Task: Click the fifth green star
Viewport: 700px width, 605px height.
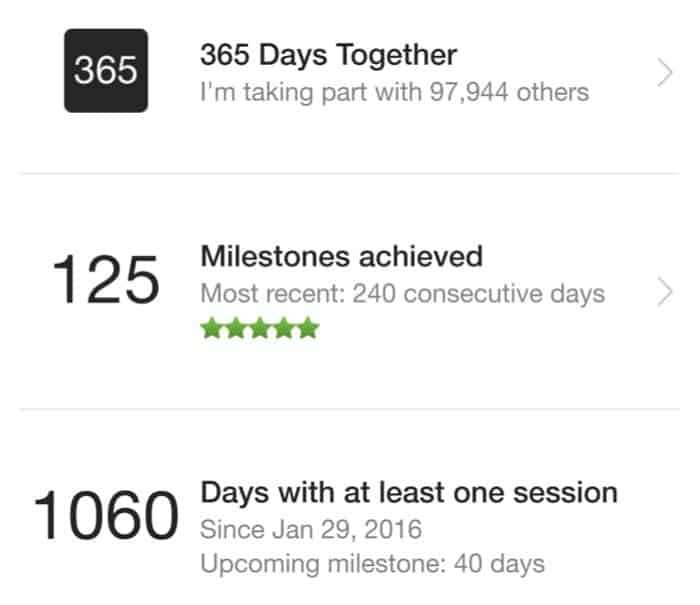Action: 308,328
